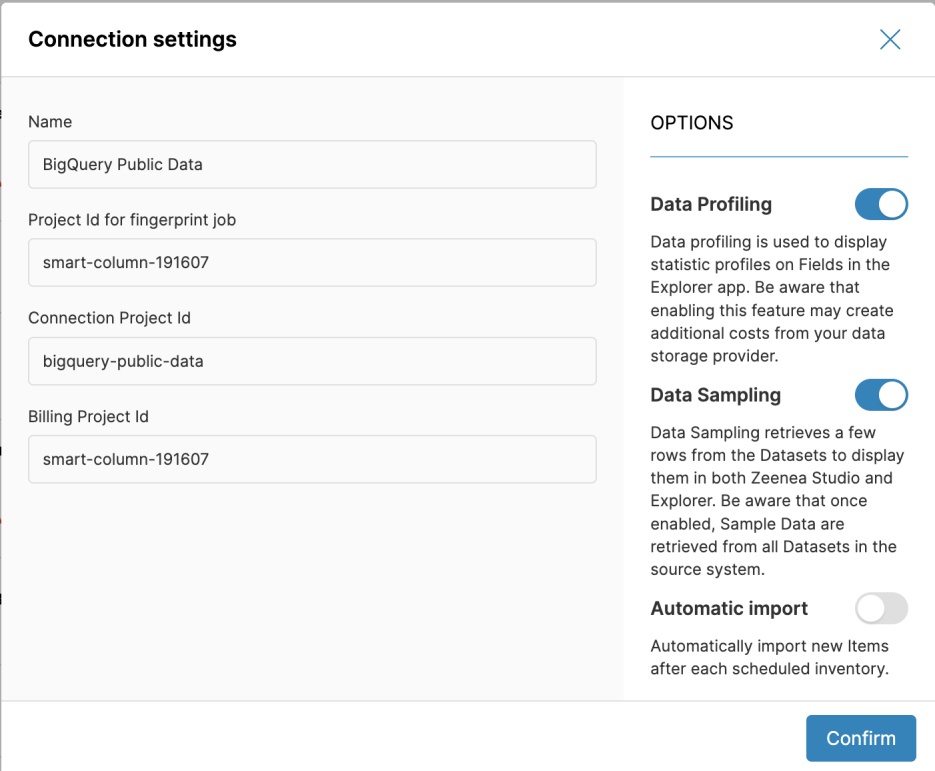Image resolution: width=935 pixels, height=771 pixels.
Task: Select the Connection Project Id input field
Action: coord(312,361)
